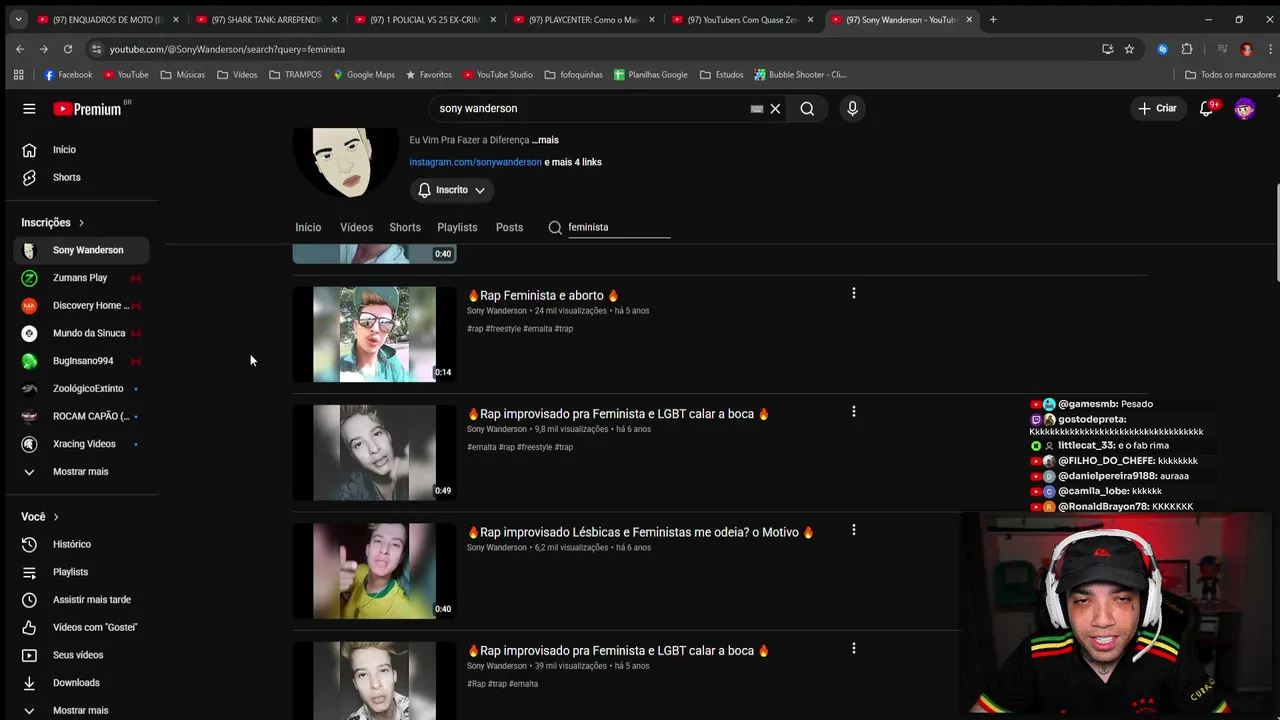
Task: Click hashtag #rap under Rap Feminista e aborto
Action: (x=475, y=329)
